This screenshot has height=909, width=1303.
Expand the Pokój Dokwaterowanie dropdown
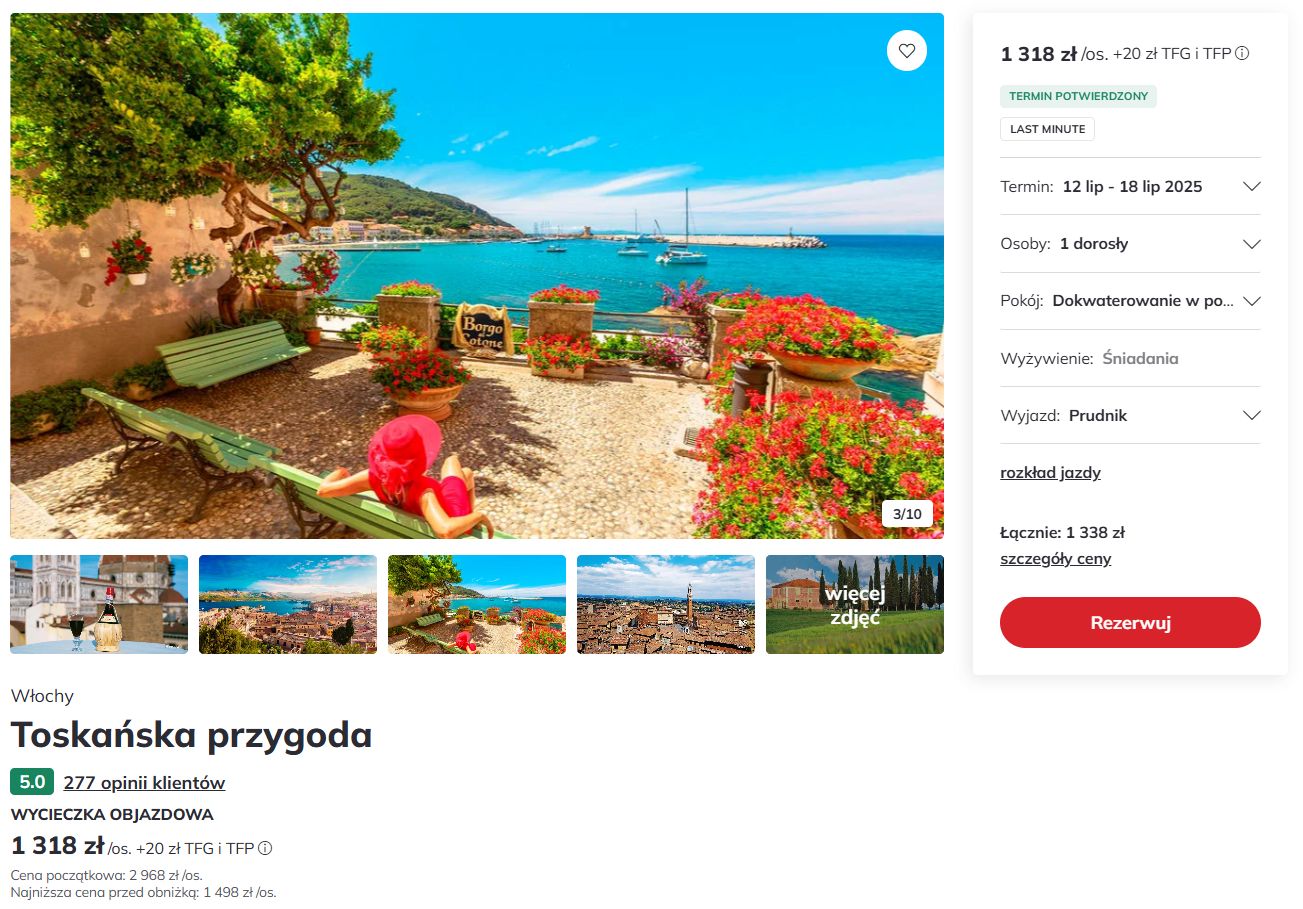click(x=1130, y=301)
